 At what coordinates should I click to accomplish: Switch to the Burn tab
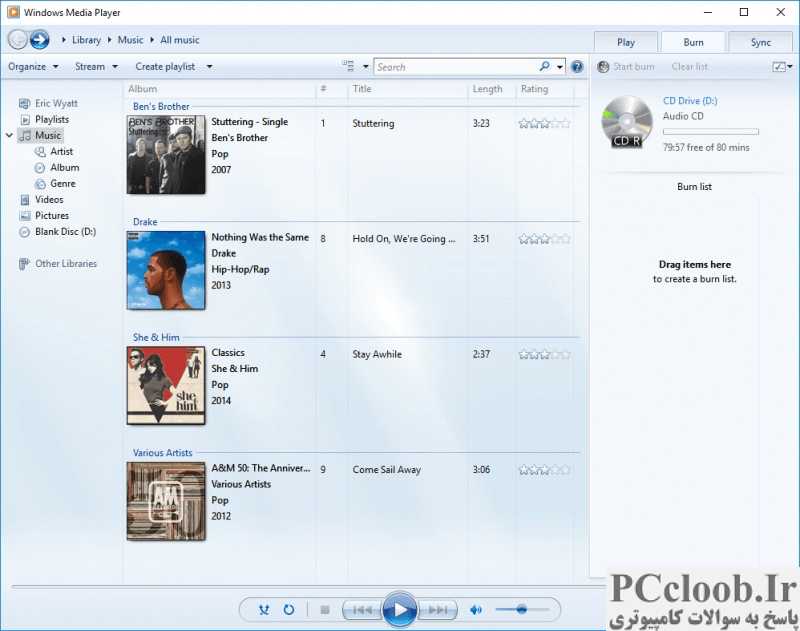pyautogui.click(x=693, y=42)
